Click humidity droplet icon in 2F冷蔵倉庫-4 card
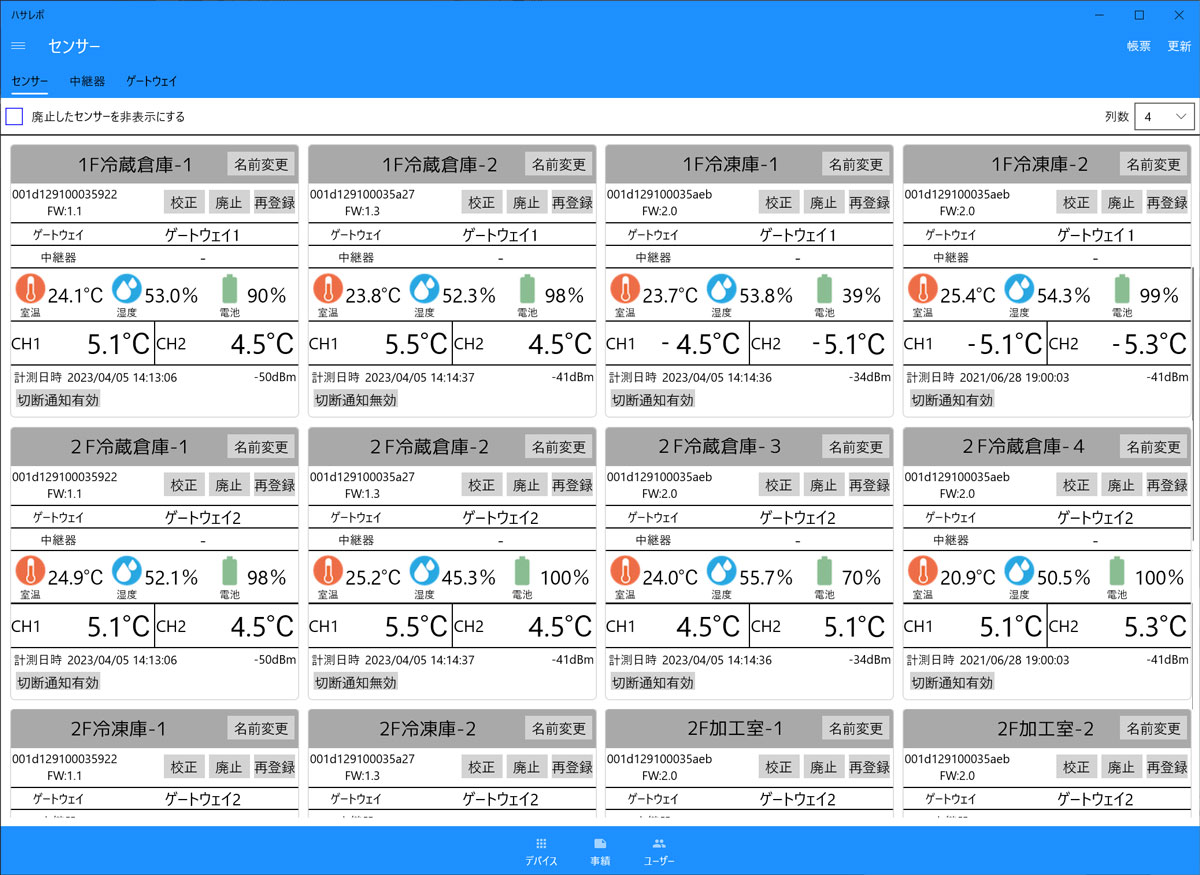Viewport: 1200px width, 875px height. (x=1020, y=573)
